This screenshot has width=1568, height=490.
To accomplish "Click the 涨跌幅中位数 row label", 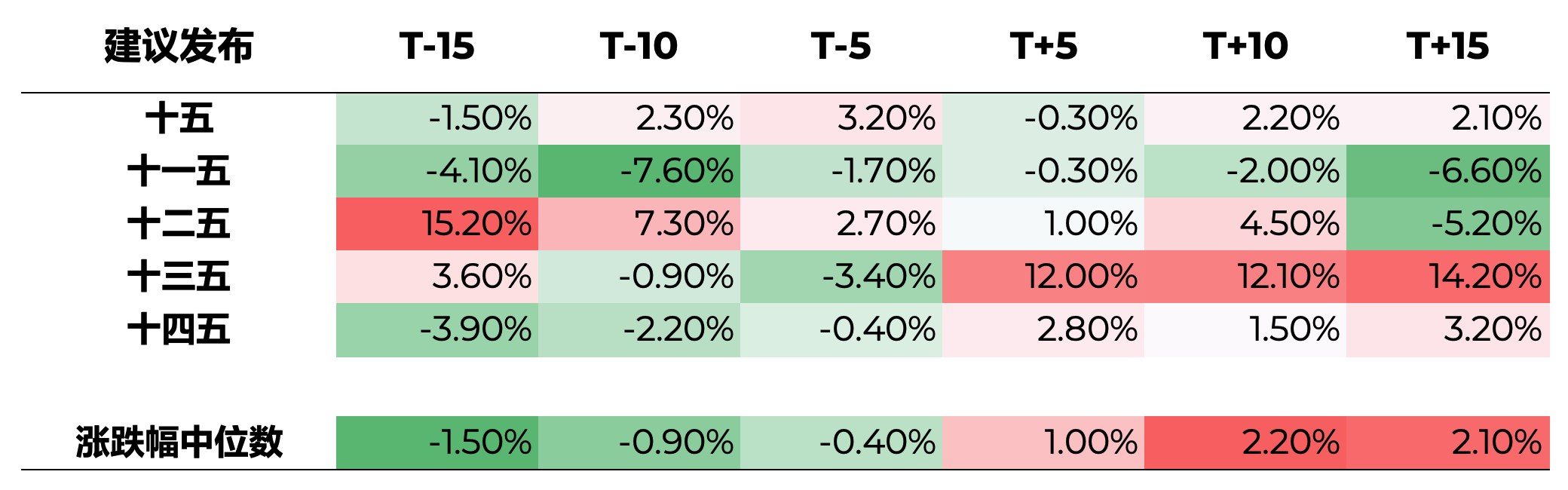I will tap(179, 443).
